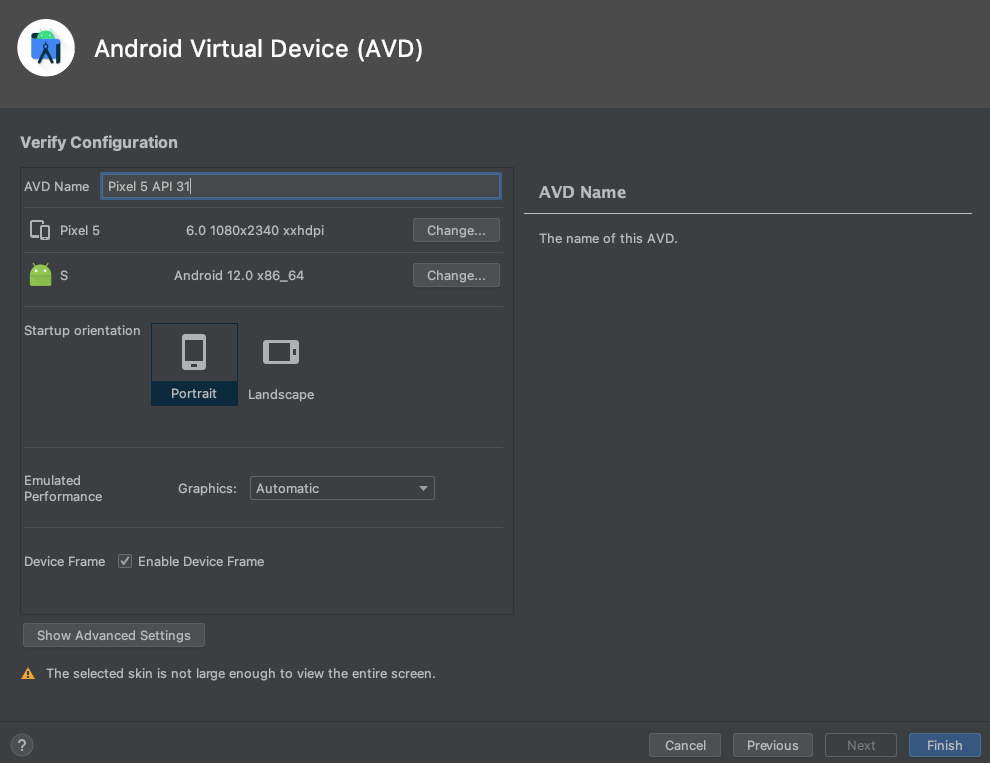Open help via the question mark icon
Image resolution: width=990 pixels, height=763 pixels.
(21, 745)
